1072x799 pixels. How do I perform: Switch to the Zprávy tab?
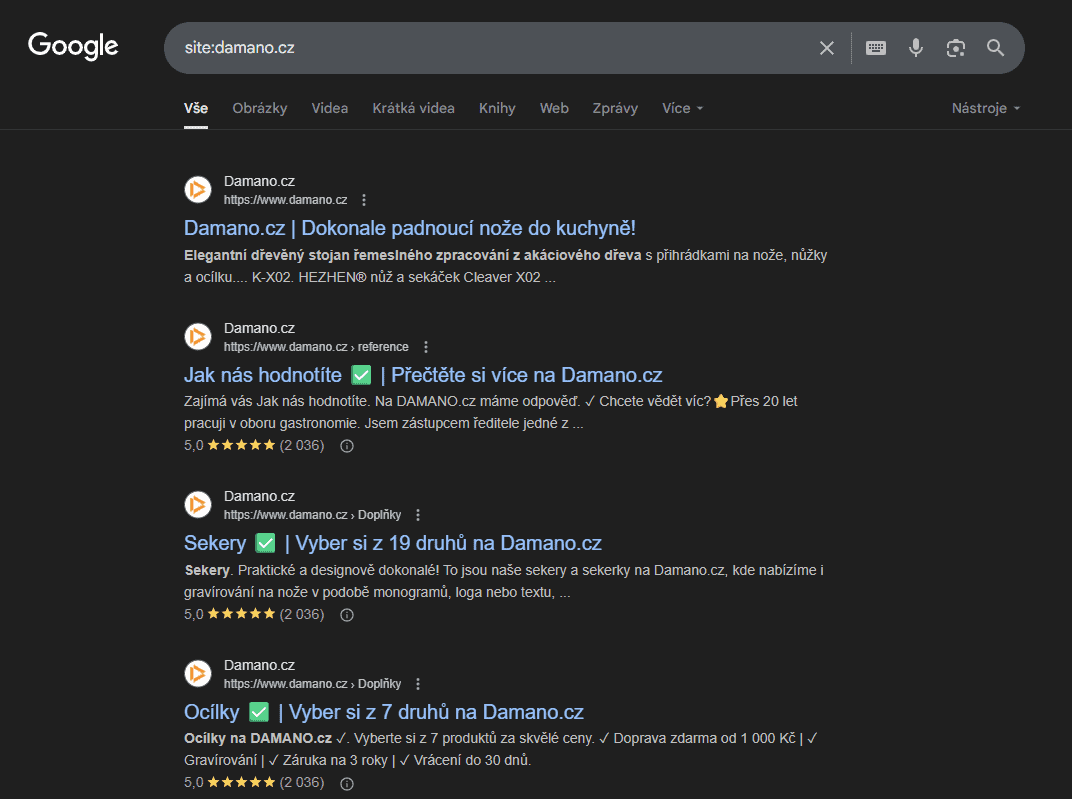615,108
